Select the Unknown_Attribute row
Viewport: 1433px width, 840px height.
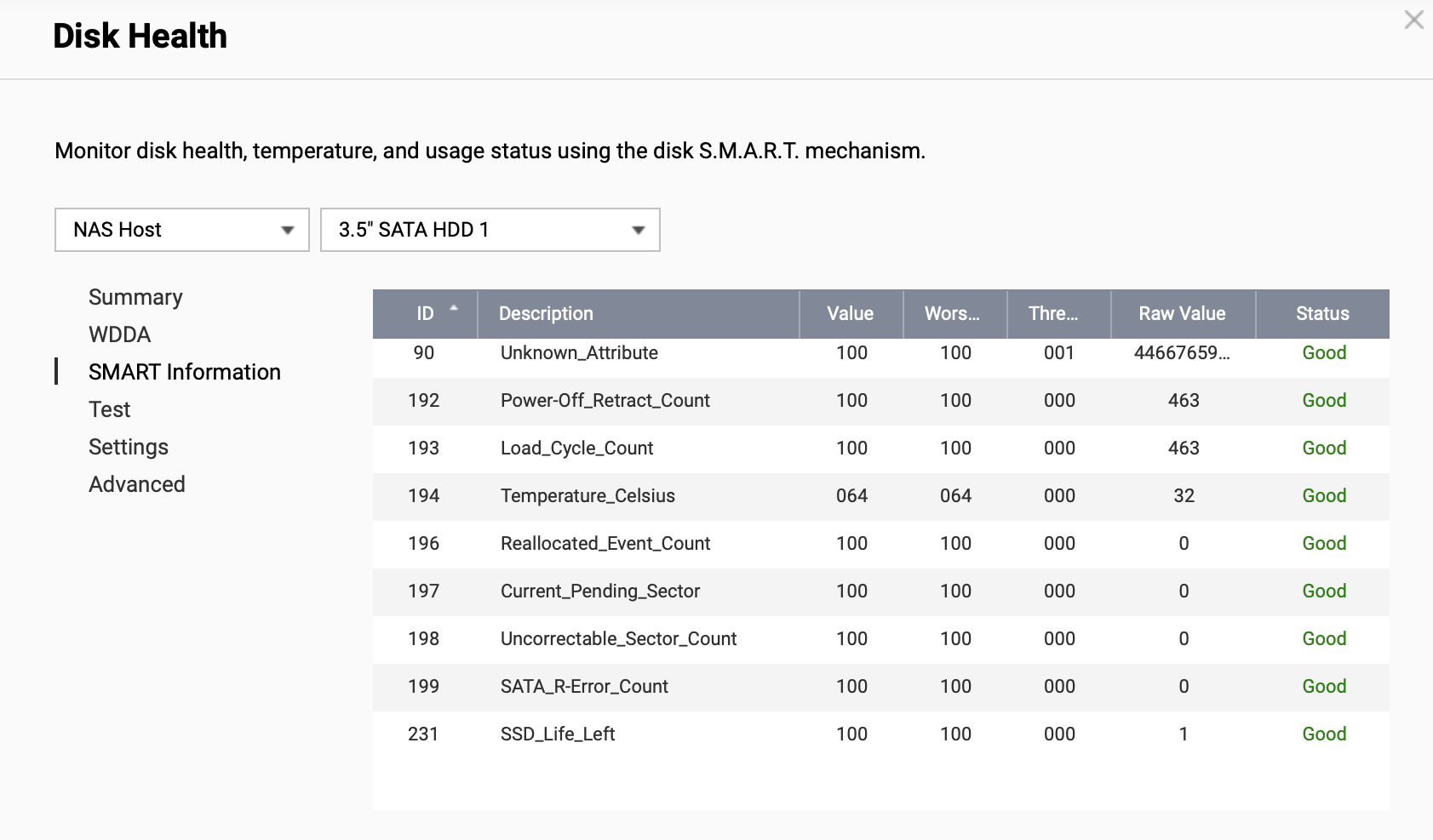579,353
